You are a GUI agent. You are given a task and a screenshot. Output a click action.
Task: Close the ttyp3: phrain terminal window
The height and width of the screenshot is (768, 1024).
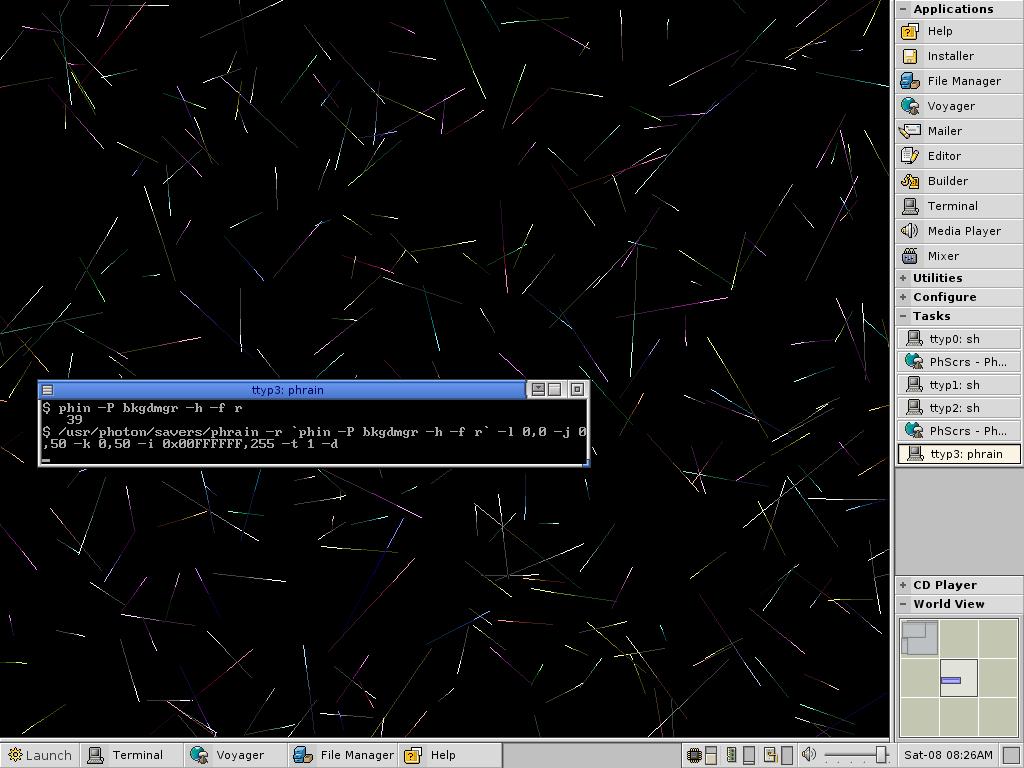[577, 390]
